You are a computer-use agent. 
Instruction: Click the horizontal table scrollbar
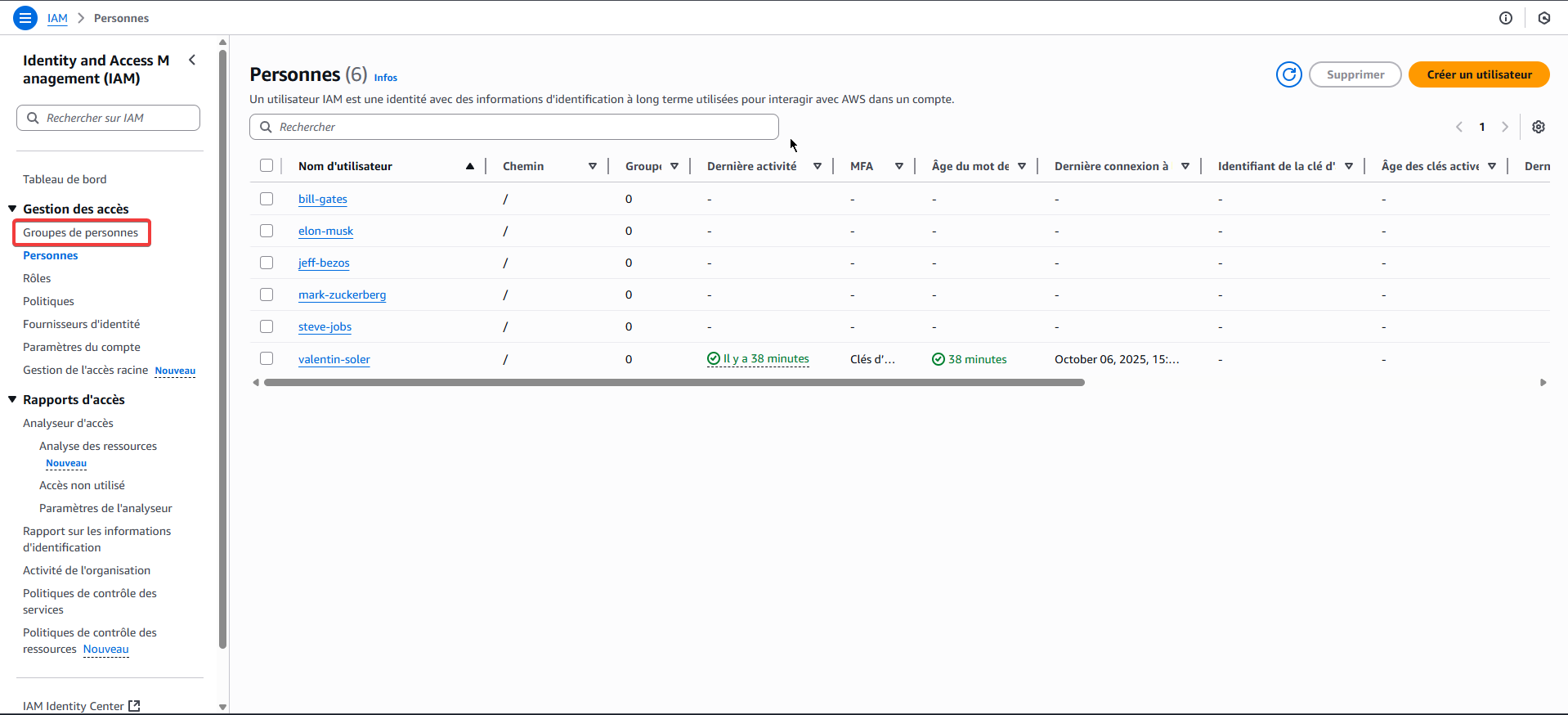pos(674,382)
